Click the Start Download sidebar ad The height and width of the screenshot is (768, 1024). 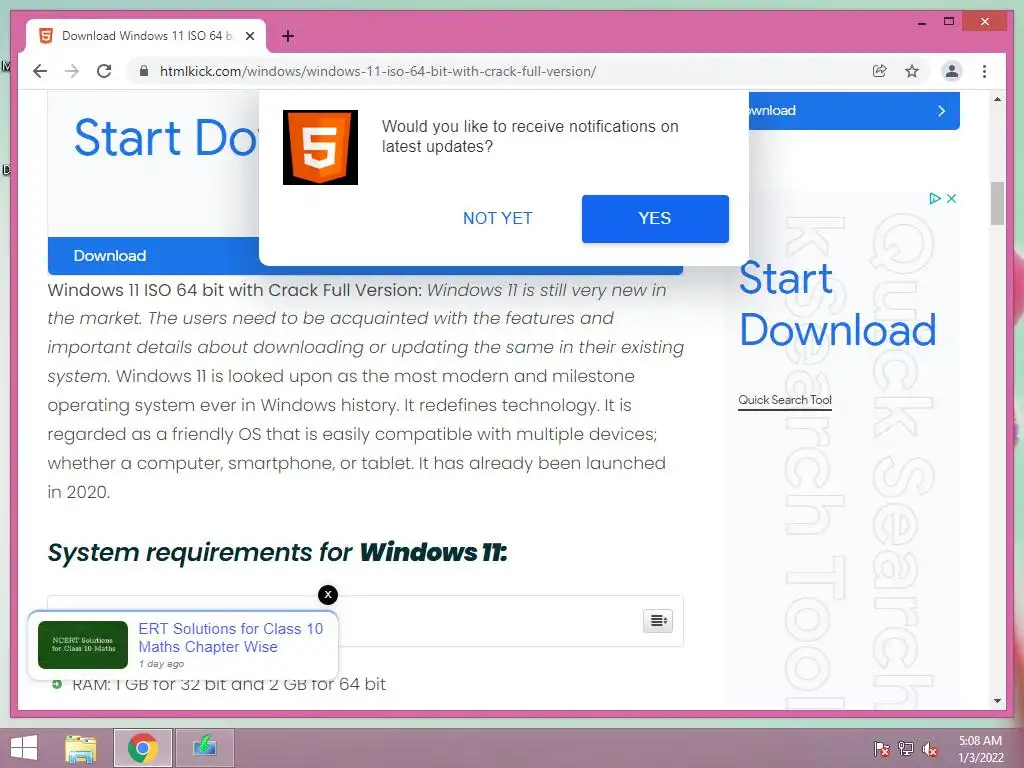point(837,304)
